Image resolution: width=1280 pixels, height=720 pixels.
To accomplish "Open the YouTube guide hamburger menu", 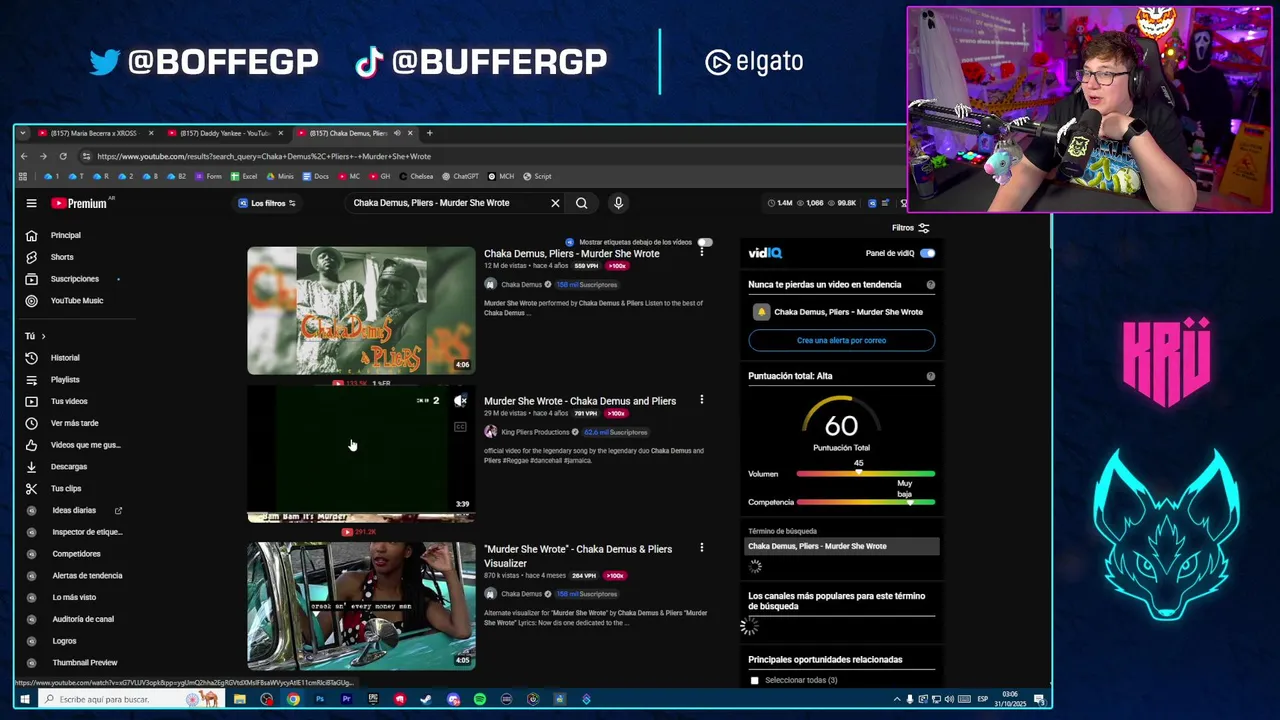I will [x=31, y=203].
